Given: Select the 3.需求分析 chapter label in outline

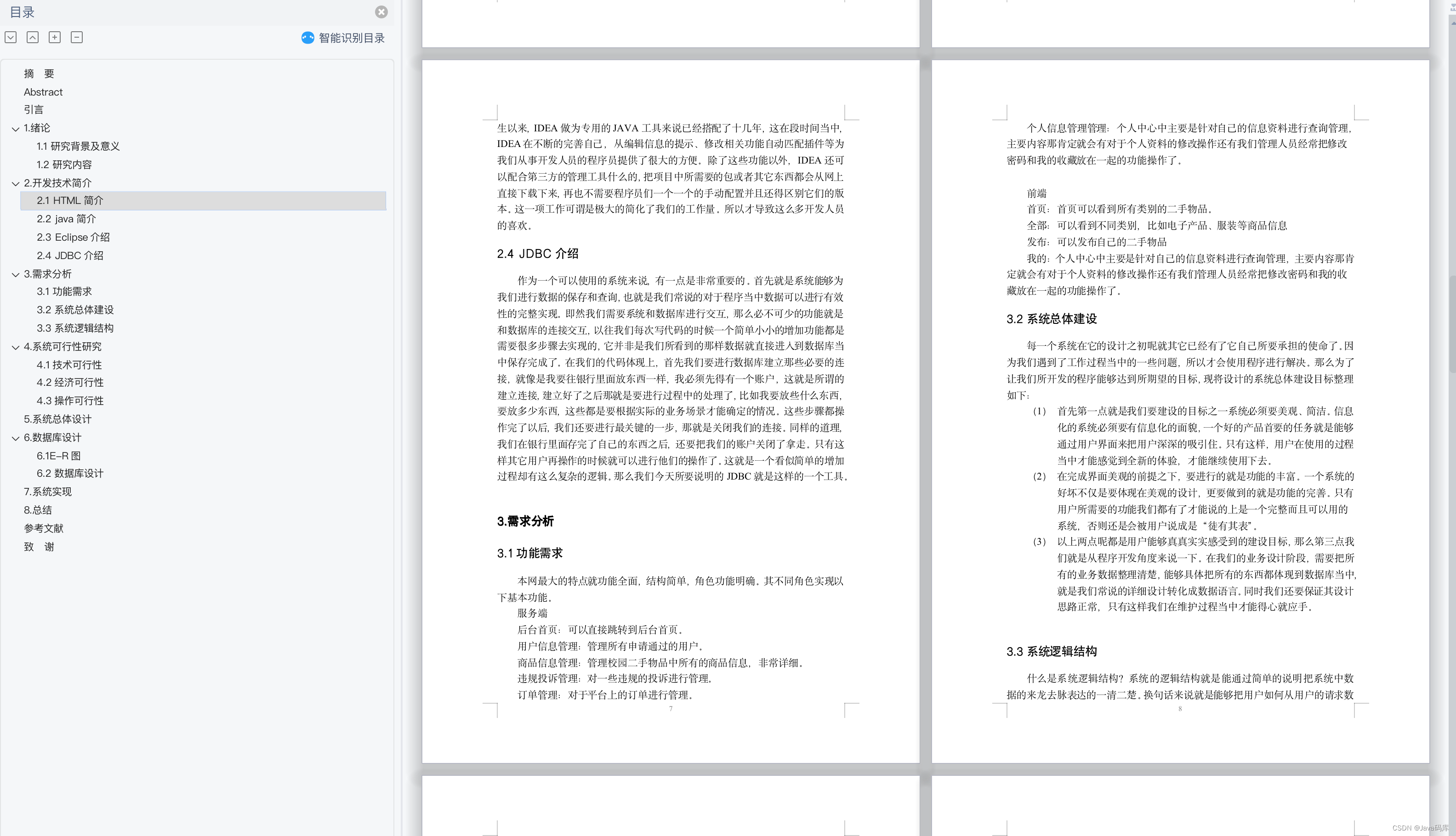Looking at the screenshot, I should coord(48,274).
